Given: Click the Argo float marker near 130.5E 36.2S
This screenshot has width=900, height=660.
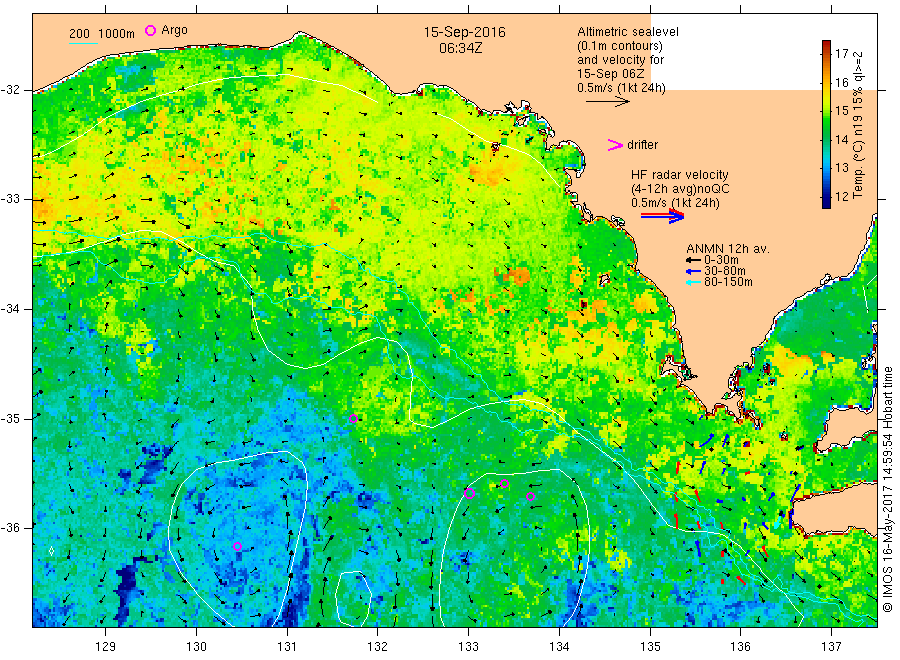Looking at the screenshot, I should [x=238, y=546].
